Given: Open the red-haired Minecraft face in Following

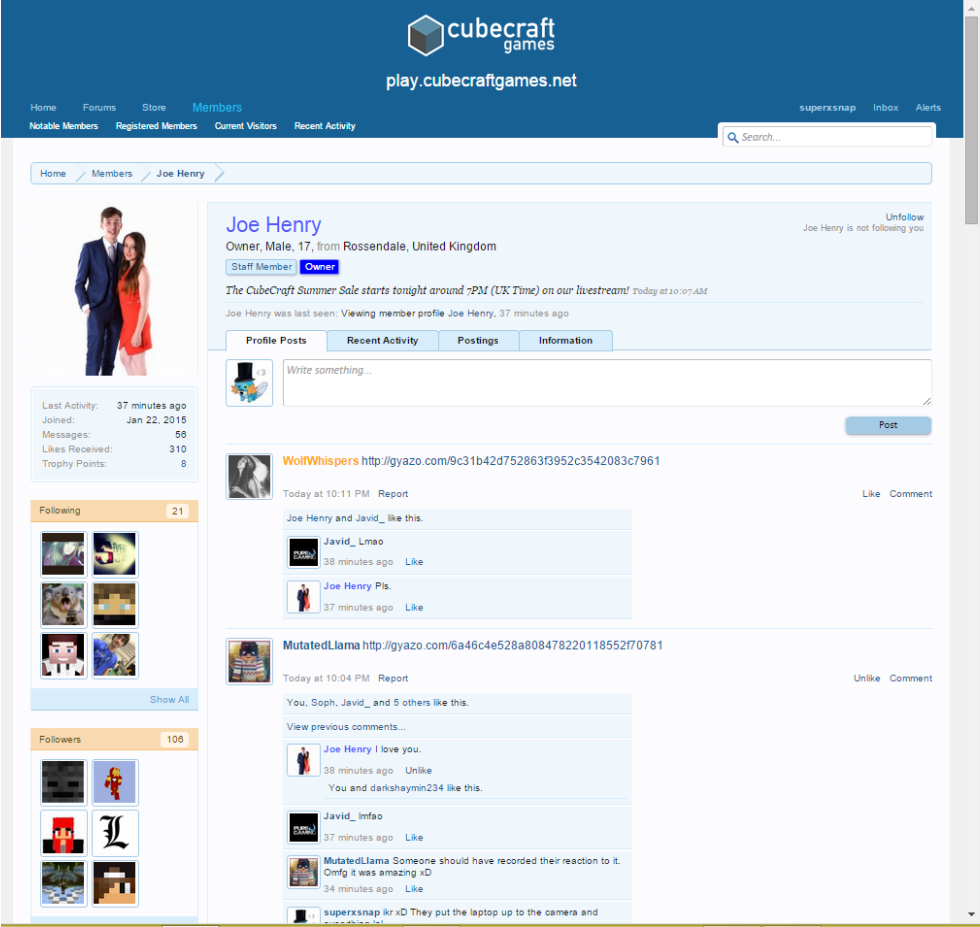Looking at the screenshot, I should click(63, 655).
